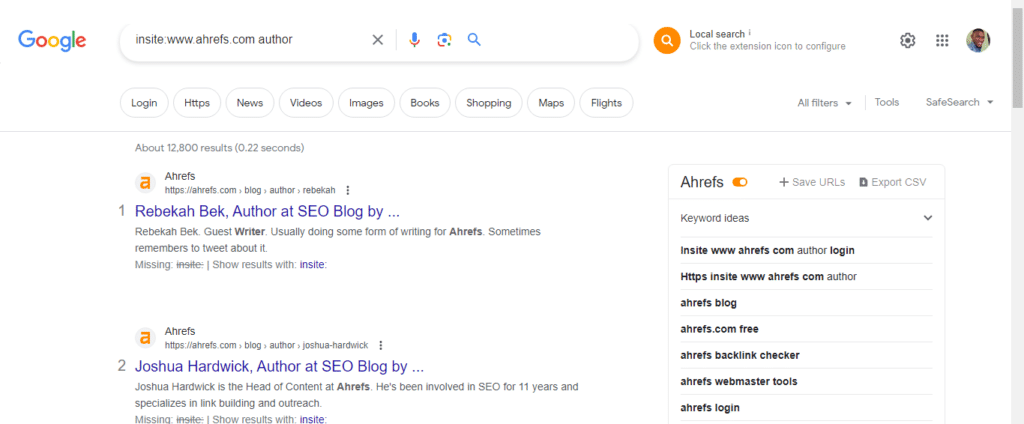
Task: Switch to the Flights tab
Action: tap(607, 103)
